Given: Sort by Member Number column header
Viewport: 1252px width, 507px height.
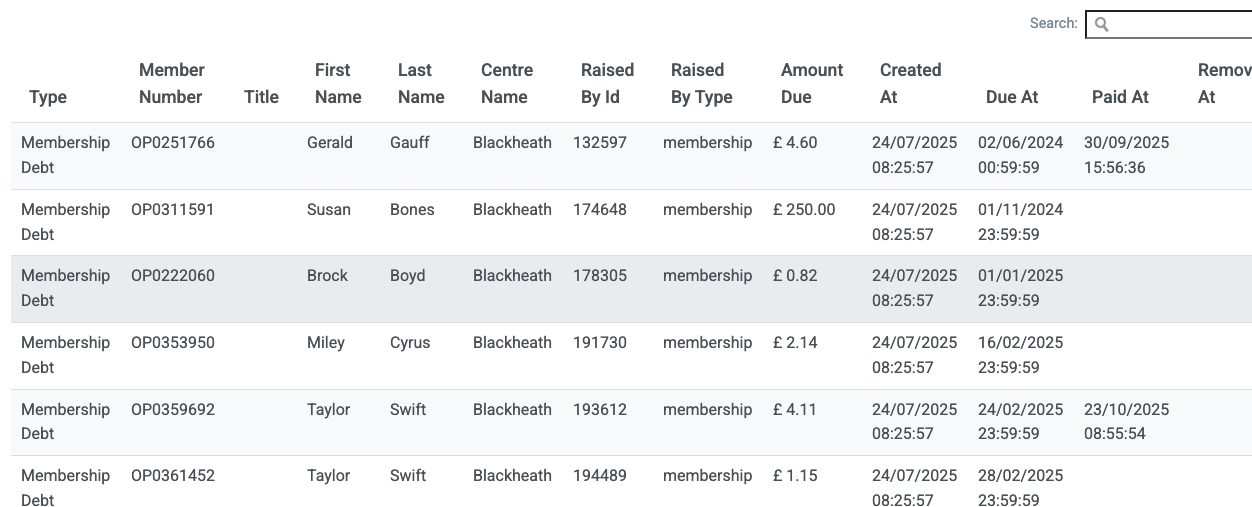Looking at the screenshot, I should [x=171, y=83].
